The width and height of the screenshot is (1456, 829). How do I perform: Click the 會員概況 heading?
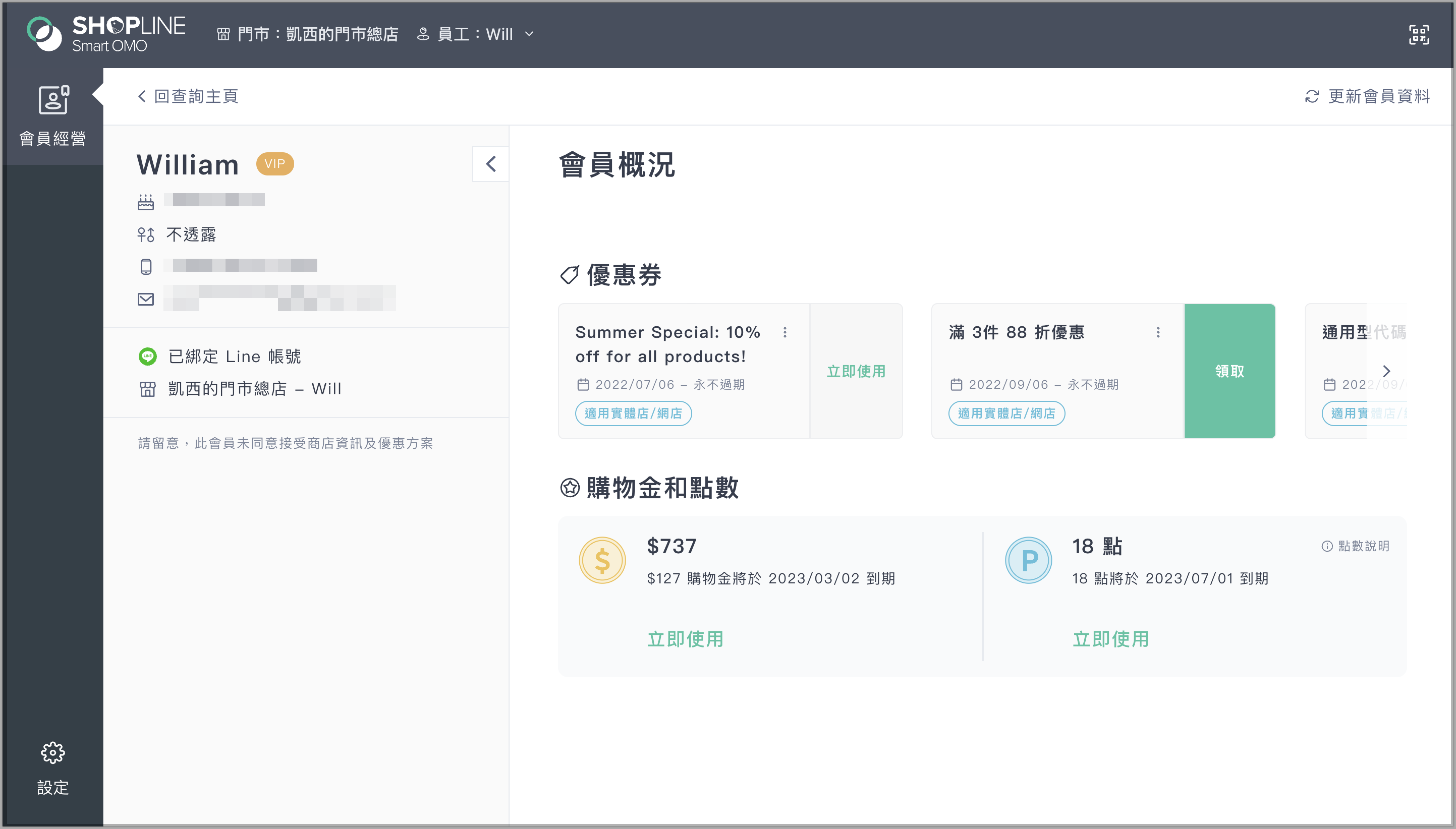(617, 165)
